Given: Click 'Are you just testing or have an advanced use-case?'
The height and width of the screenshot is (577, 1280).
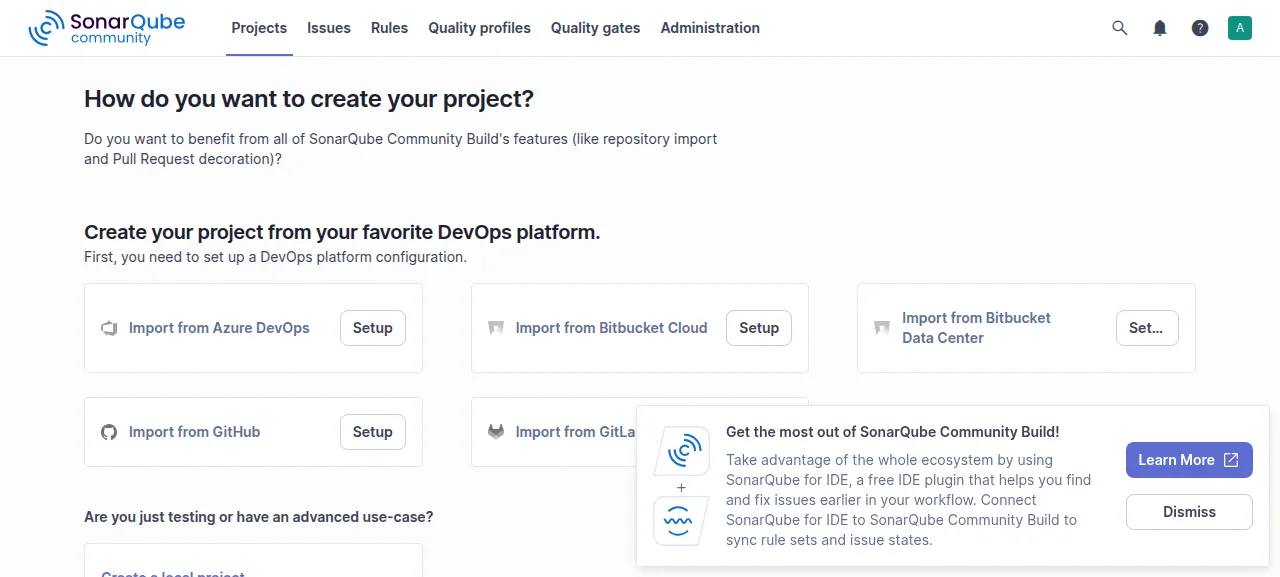Looking at the screenshot, I should [x=259, y=517].
